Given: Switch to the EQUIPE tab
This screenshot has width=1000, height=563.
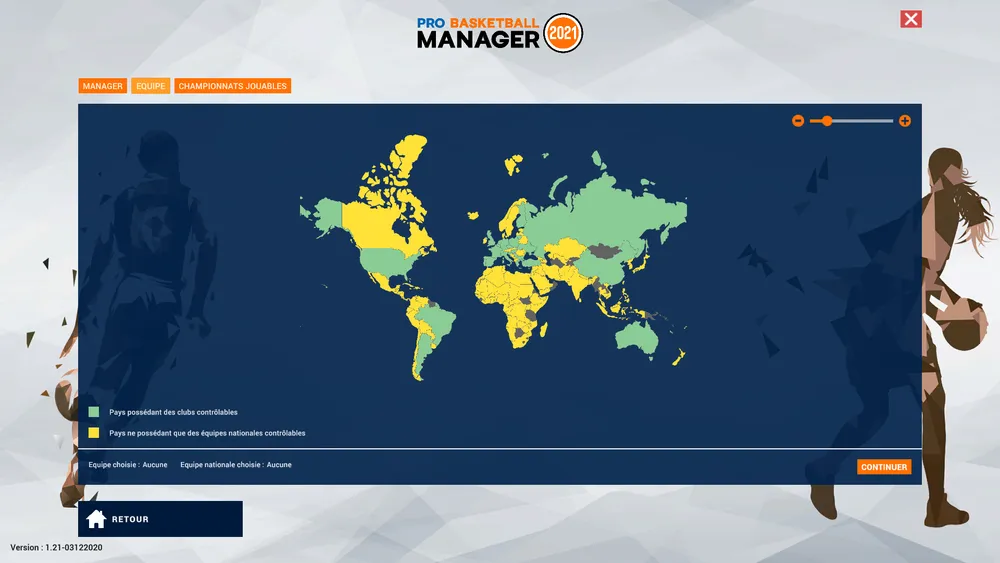Looking at the screenshot, I should 151,86.
